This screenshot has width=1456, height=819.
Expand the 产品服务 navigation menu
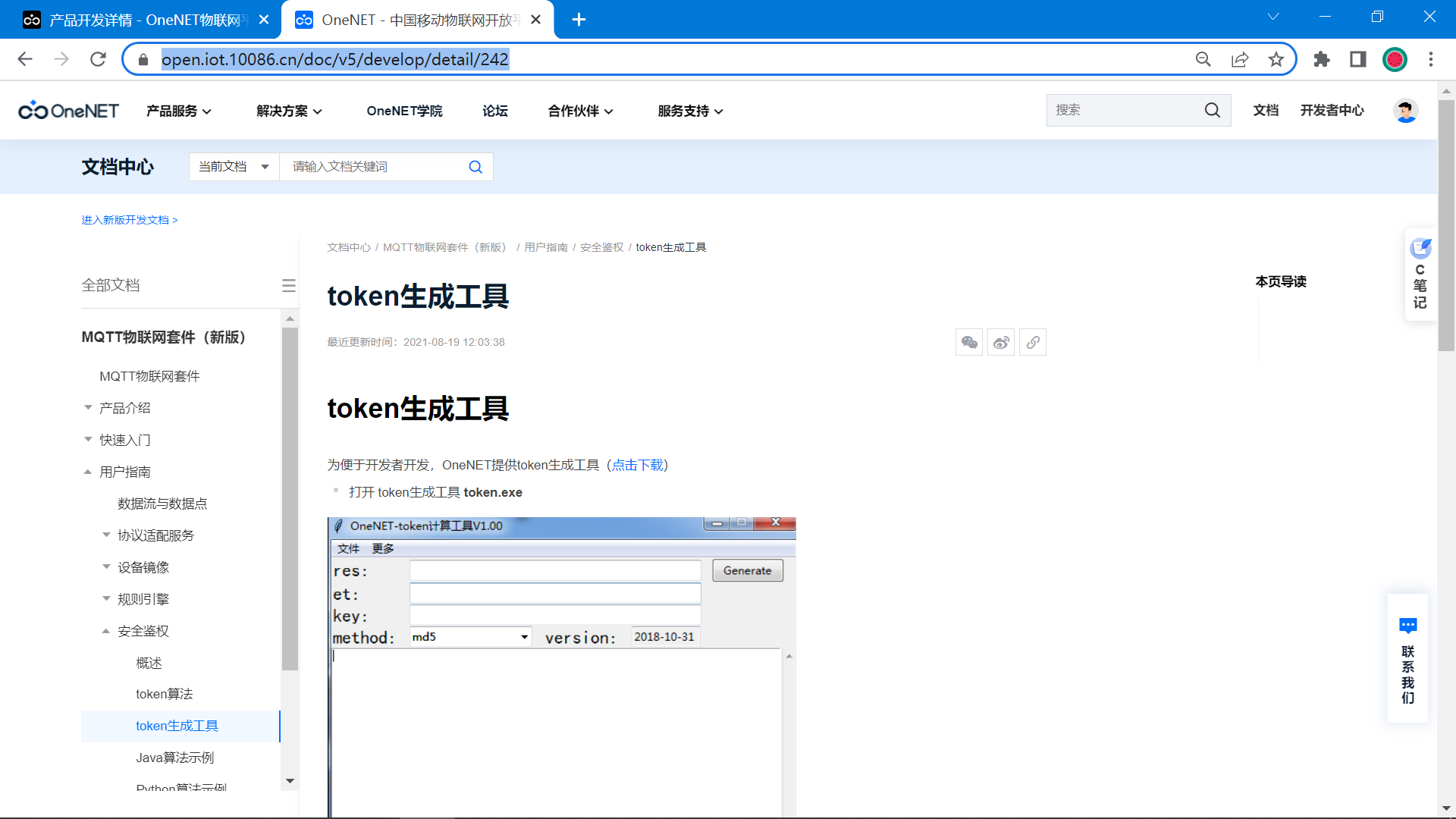click(179, 111)
